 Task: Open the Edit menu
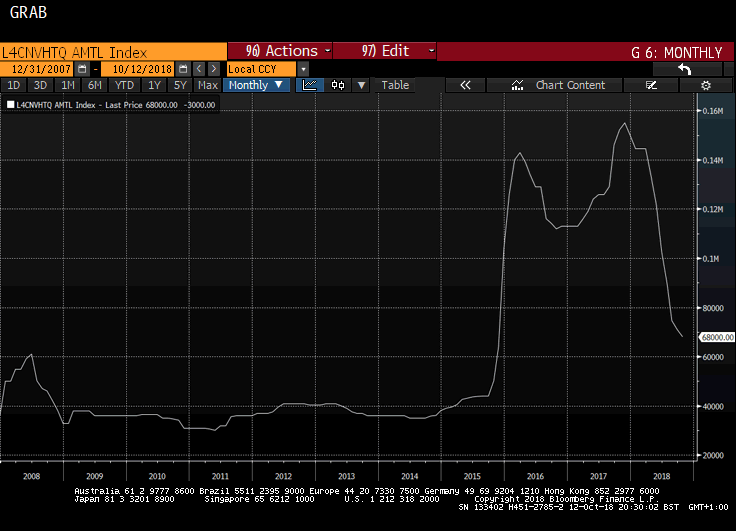[x=385, y=51]
